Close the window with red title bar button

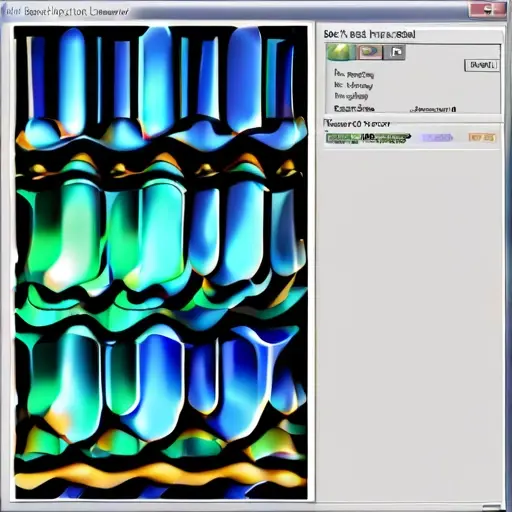point(488,10)
